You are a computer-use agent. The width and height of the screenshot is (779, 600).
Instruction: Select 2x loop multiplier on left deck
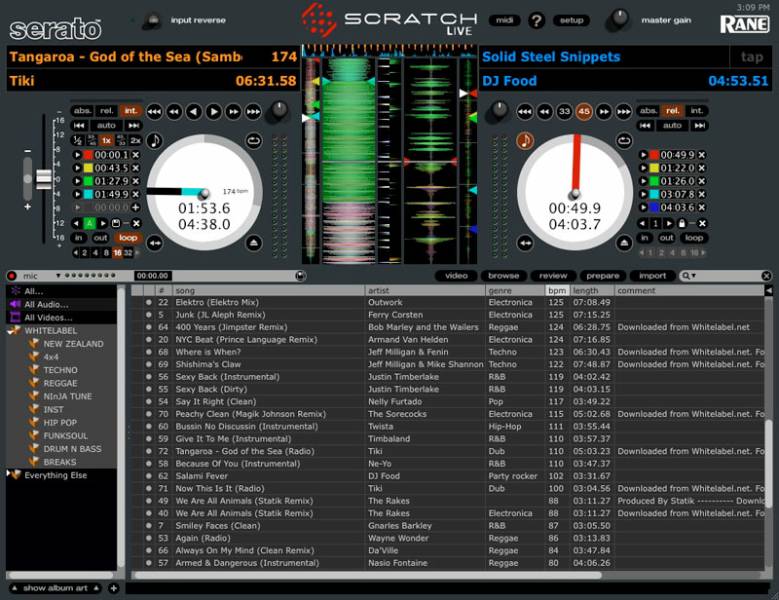point(135,141)
